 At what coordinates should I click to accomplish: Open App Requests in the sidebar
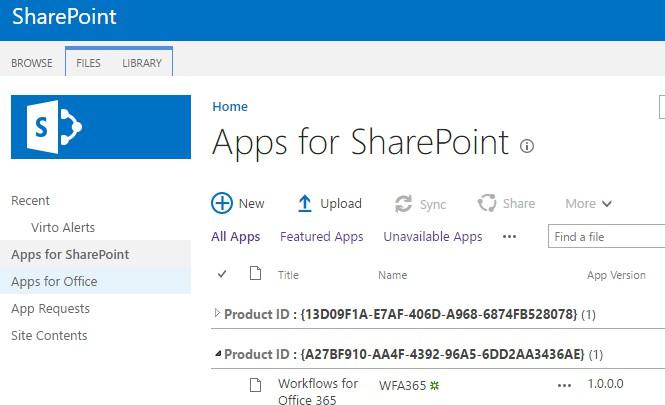click(50, 309)
